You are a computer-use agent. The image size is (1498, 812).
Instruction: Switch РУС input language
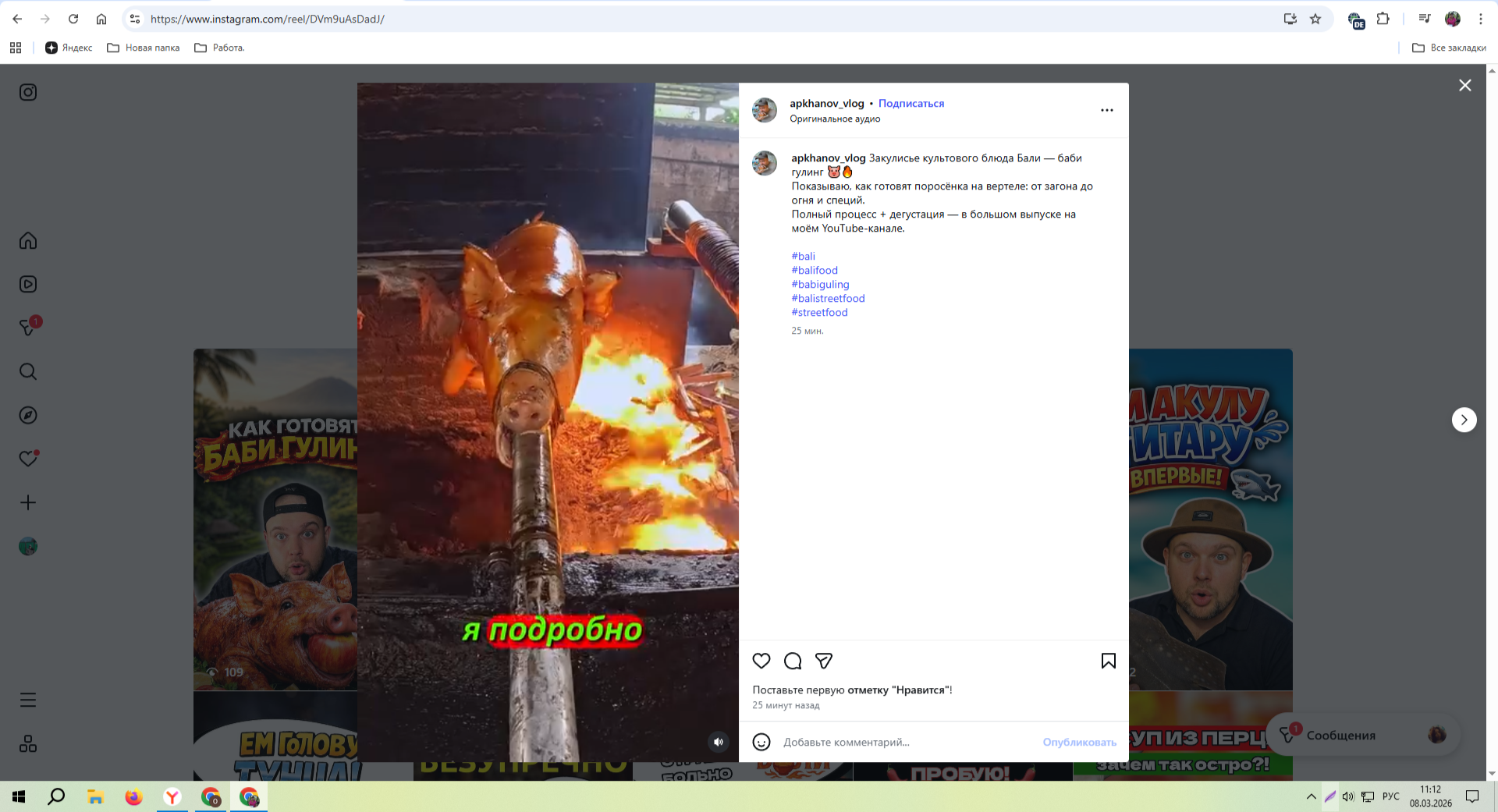(1390, 796)
